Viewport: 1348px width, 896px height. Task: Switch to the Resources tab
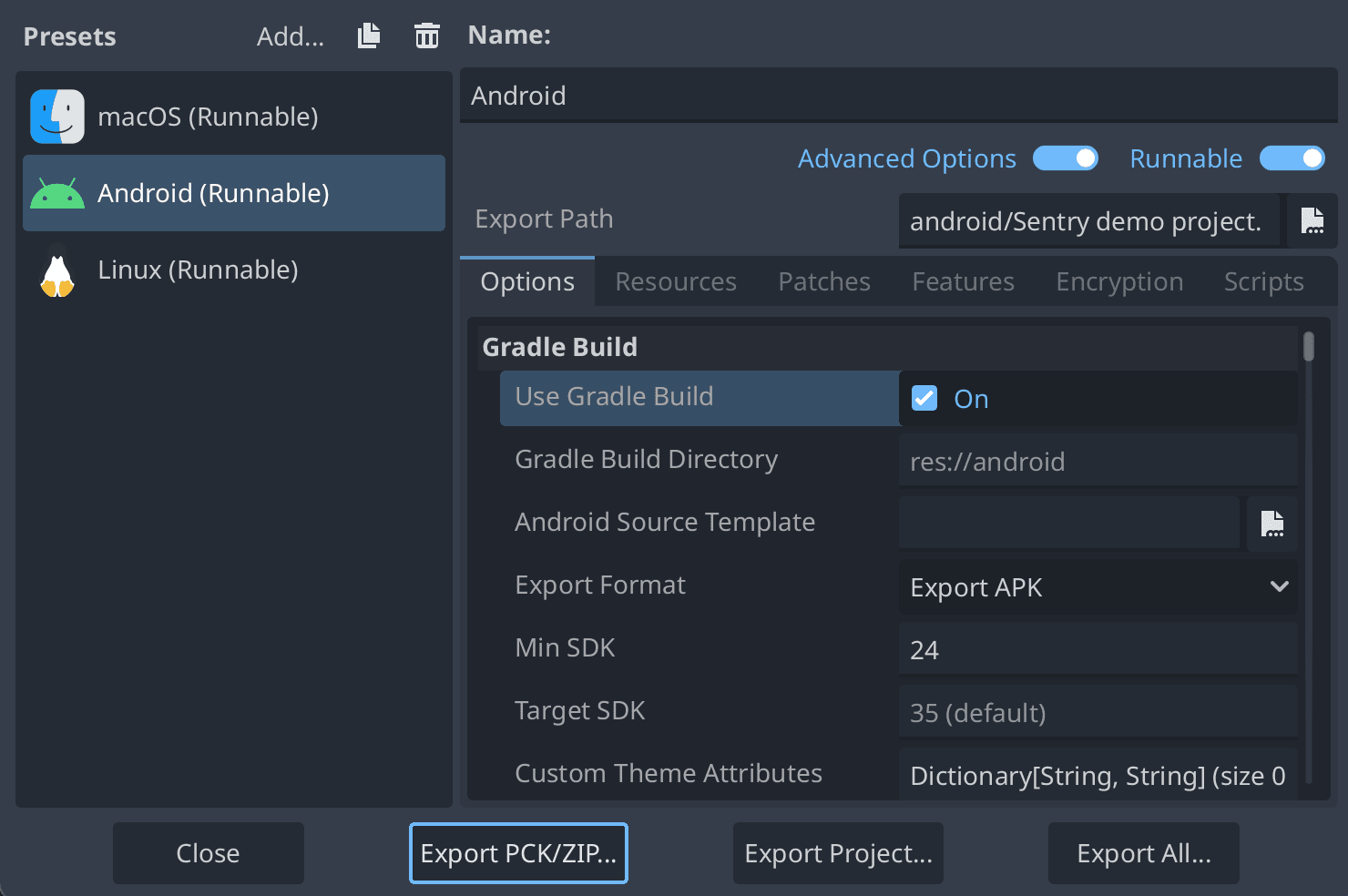(x=675, y=281)
